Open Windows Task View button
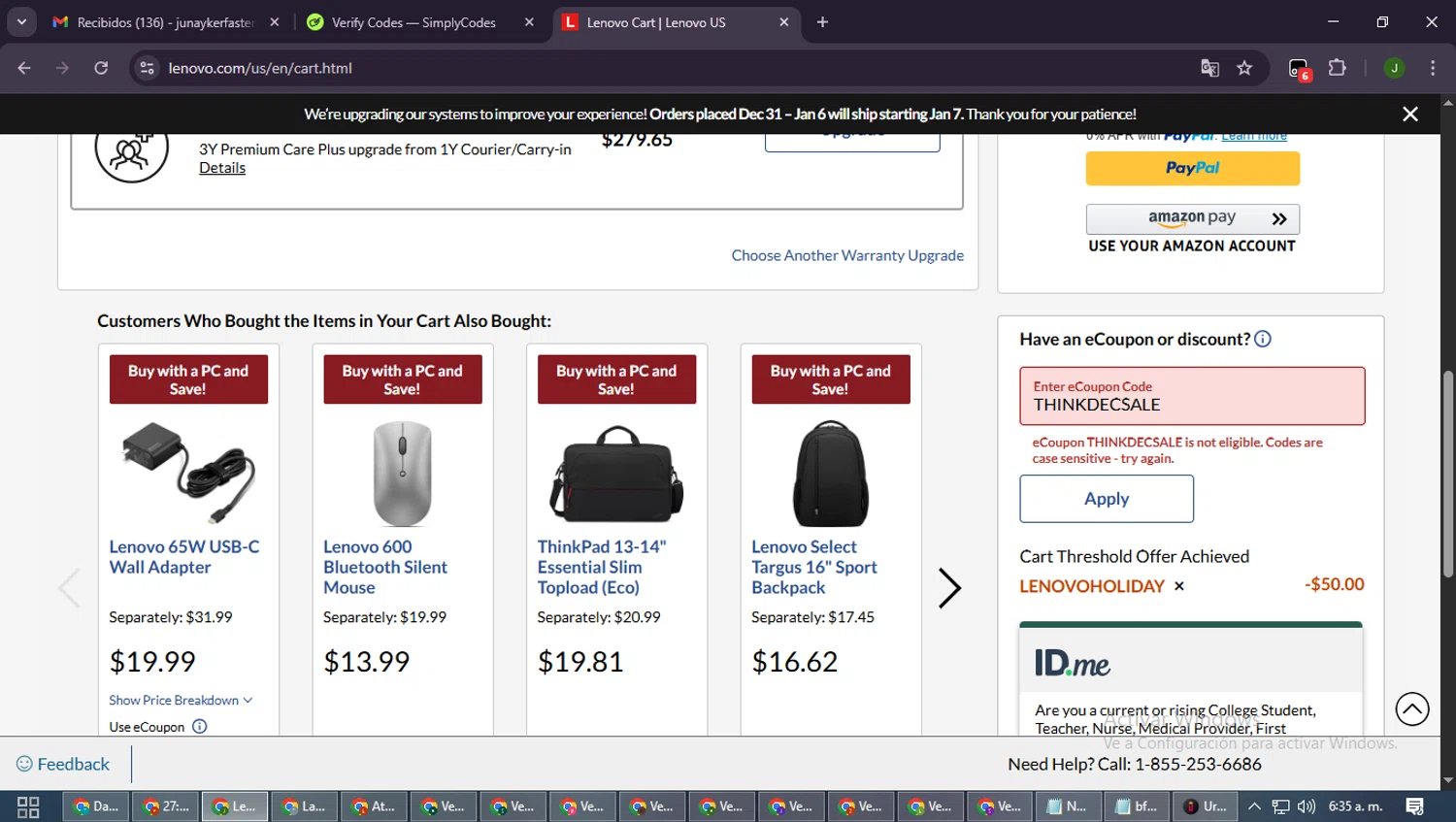 pos(28,806)
